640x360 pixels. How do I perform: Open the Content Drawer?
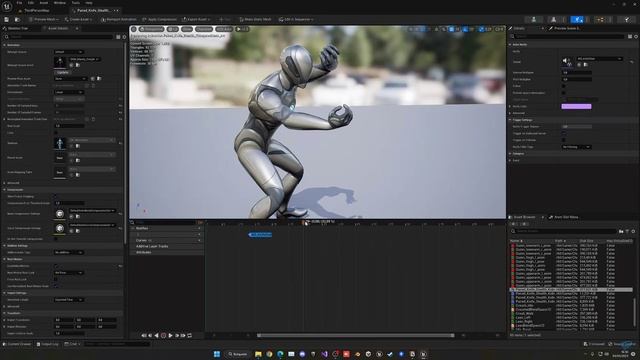(x=17, y=344)
